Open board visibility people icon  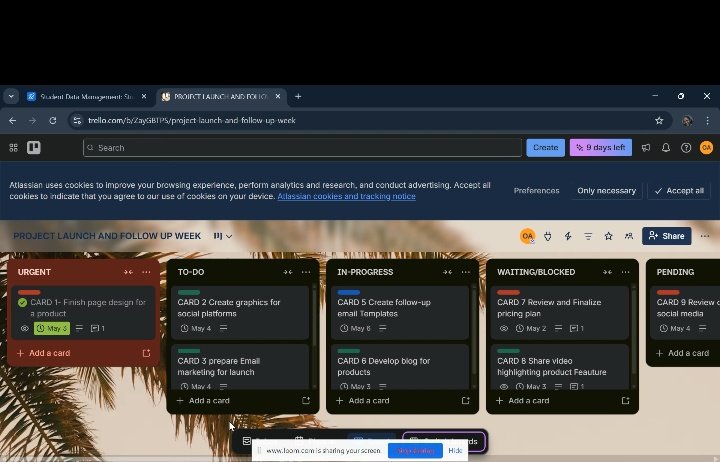coord(629,236)
